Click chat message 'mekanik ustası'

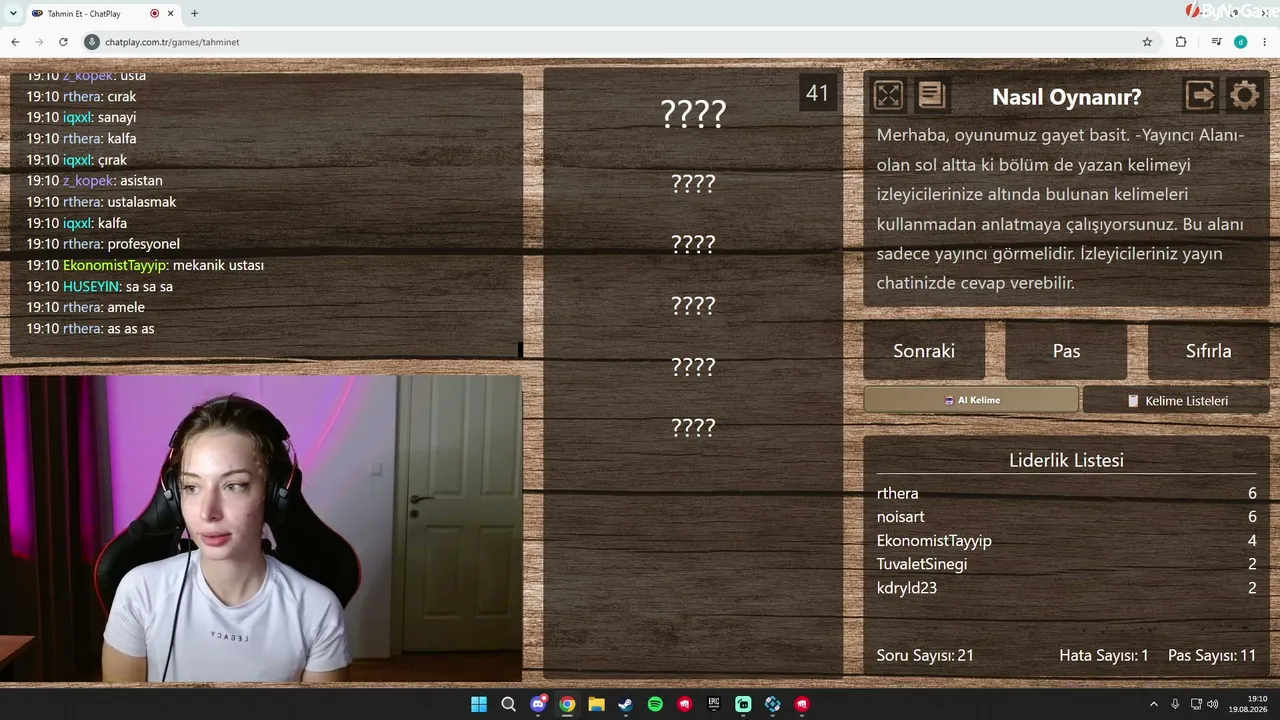tap(218, 265)
